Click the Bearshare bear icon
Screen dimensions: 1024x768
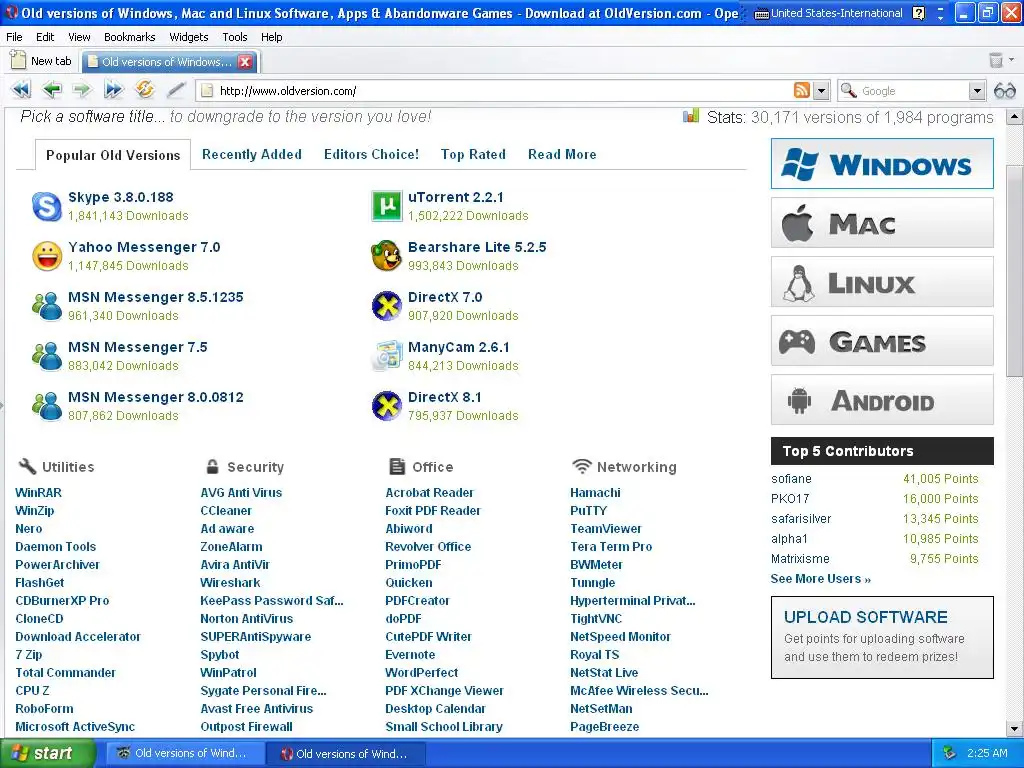[387, 256]
